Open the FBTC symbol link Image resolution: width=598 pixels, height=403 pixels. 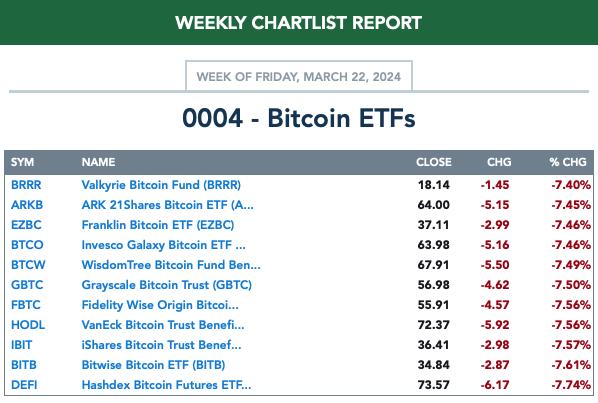26,305
